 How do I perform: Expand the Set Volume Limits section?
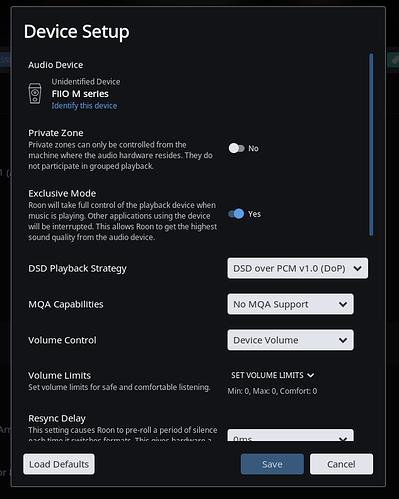pyautogui.click(x=272, y=375)
